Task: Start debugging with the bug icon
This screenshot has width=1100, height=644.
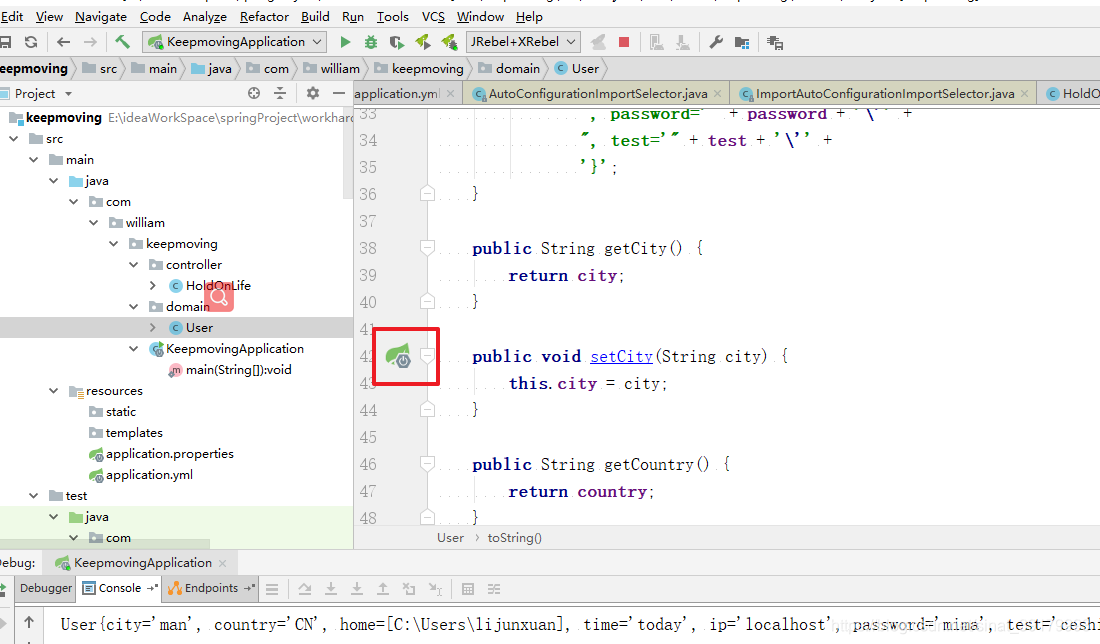Action: click(371, 42)
